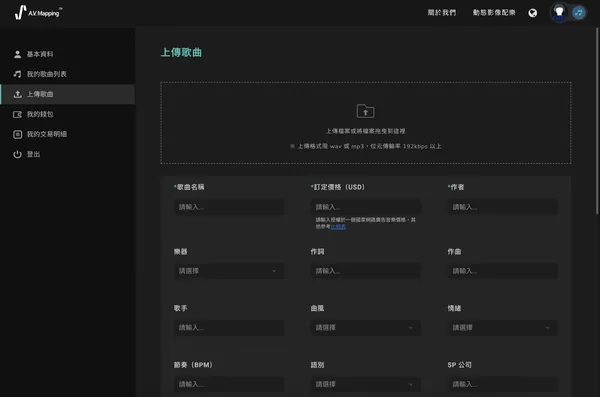Click the 節奏 (BPM) input field
The image size is (600, 397).
[x=229, y=384]
